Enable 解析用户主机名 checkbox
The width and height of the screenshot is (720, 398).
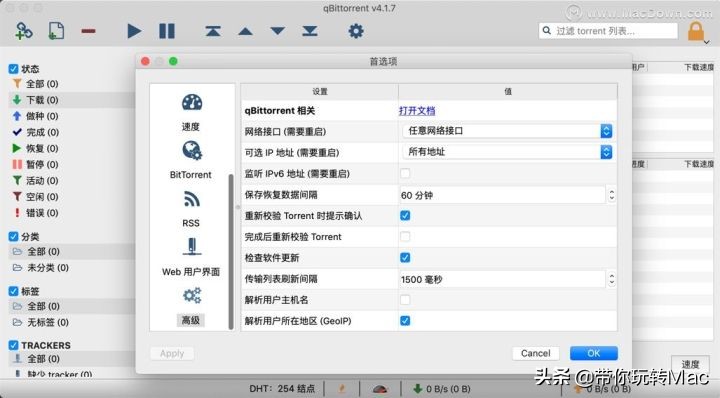tap(405, 300)
